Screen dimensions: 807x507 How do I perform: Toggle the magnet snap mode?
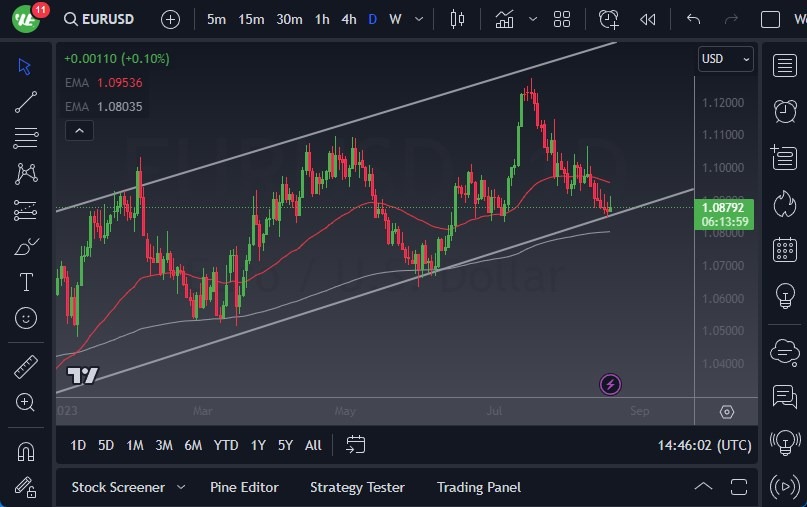point(26,451)
